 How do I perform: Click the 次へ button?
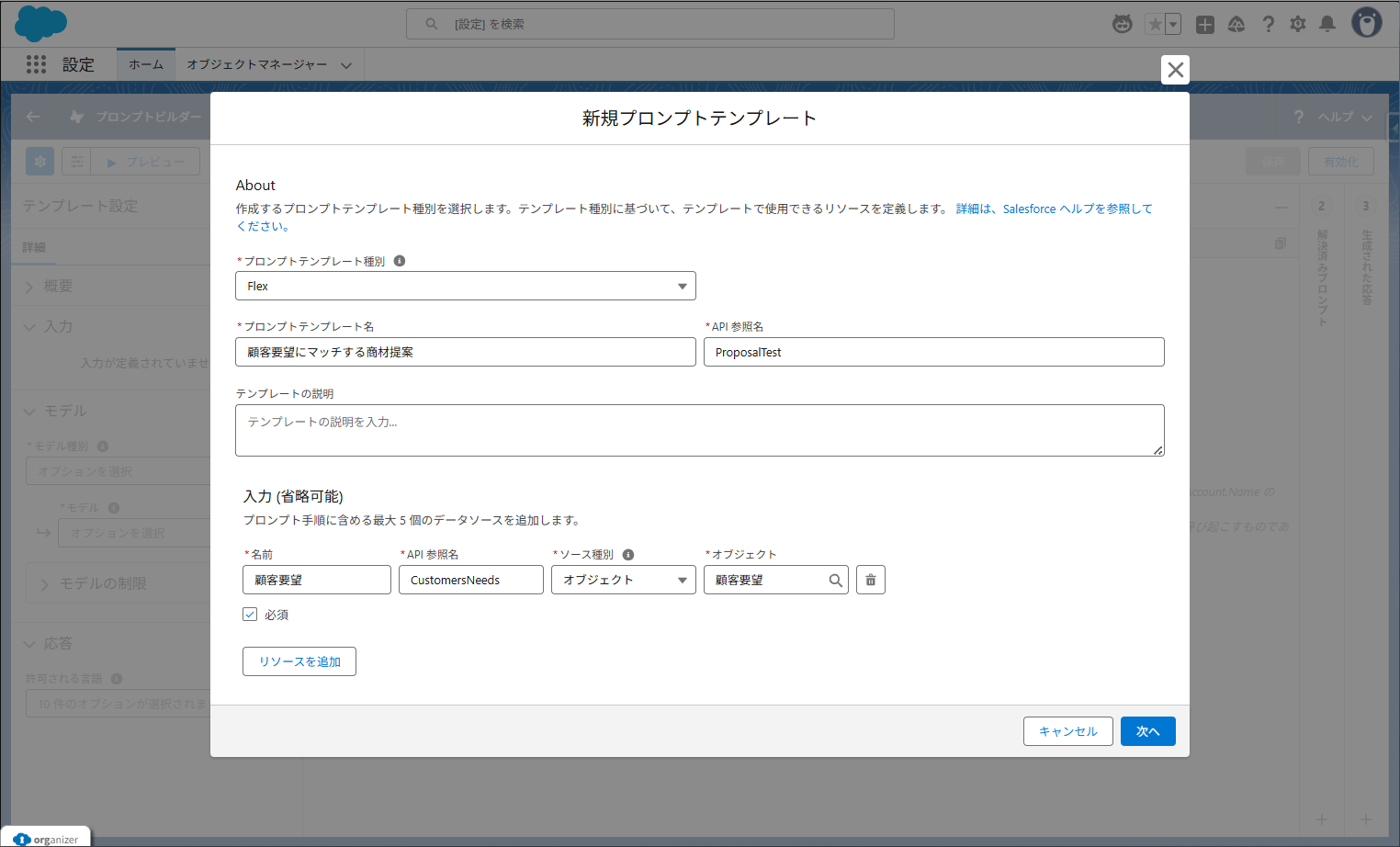pyautogui.click(x=1147, y=731)
